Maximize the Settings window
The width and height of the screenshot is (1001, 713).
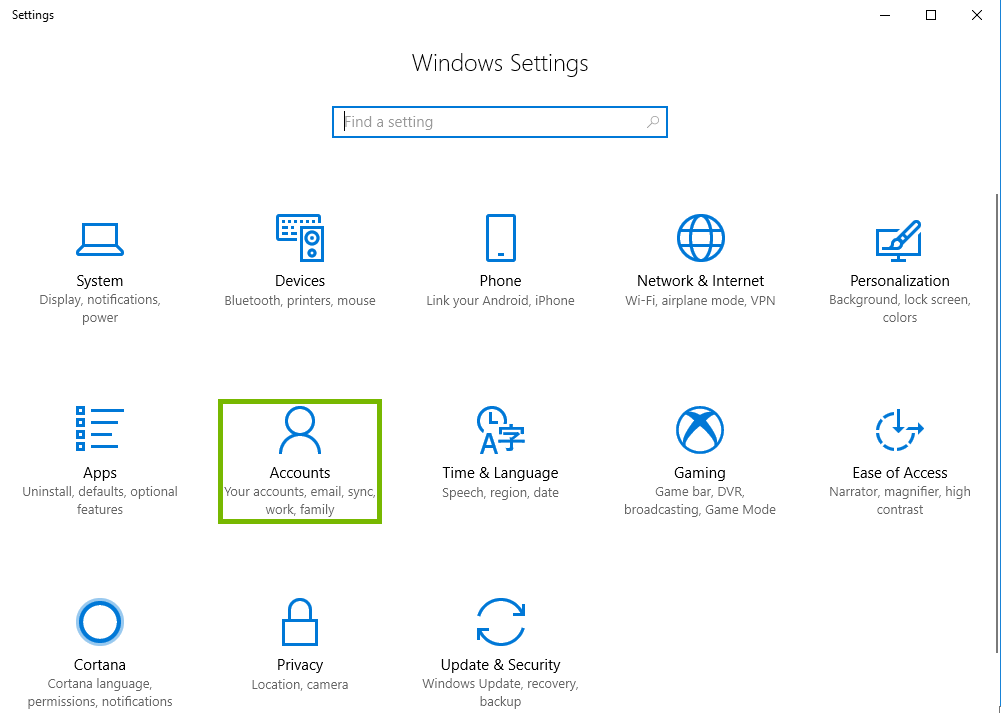coord(929,15)
